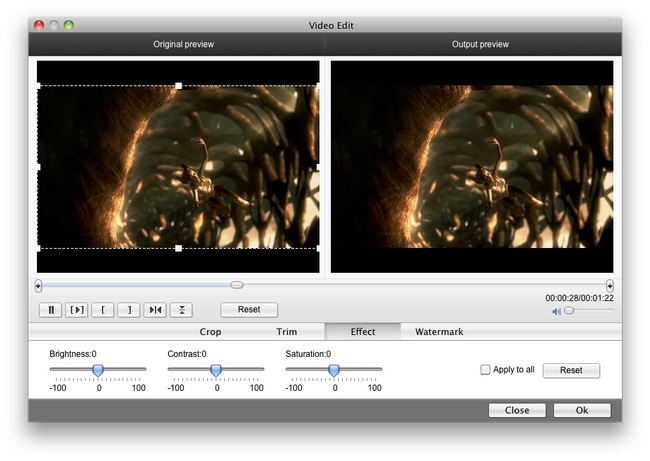Viewport: 650px width, 461px height.
Task: Set trim start with left bracket button
Action: point(103,310)
